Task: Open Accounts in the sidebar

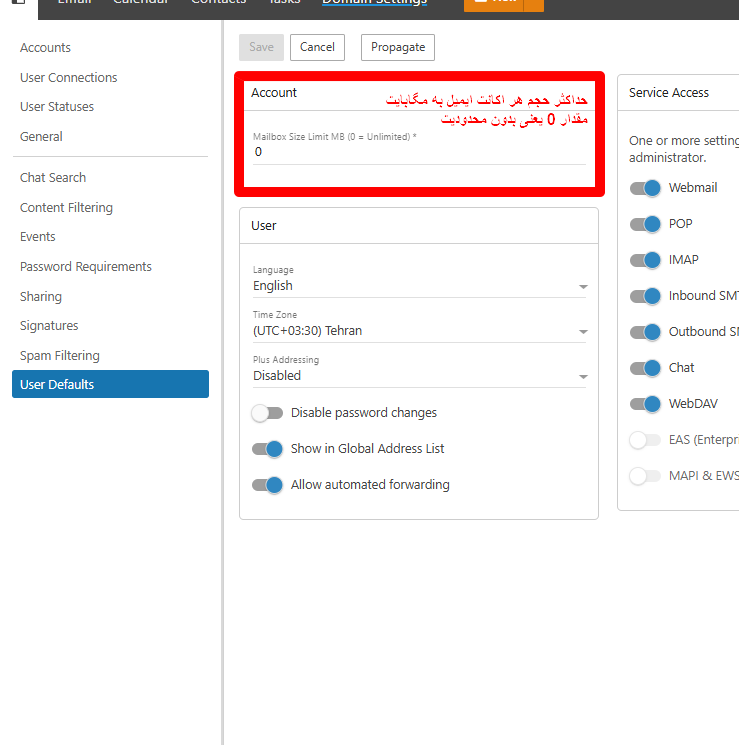Action: click(x=45, y=48)
